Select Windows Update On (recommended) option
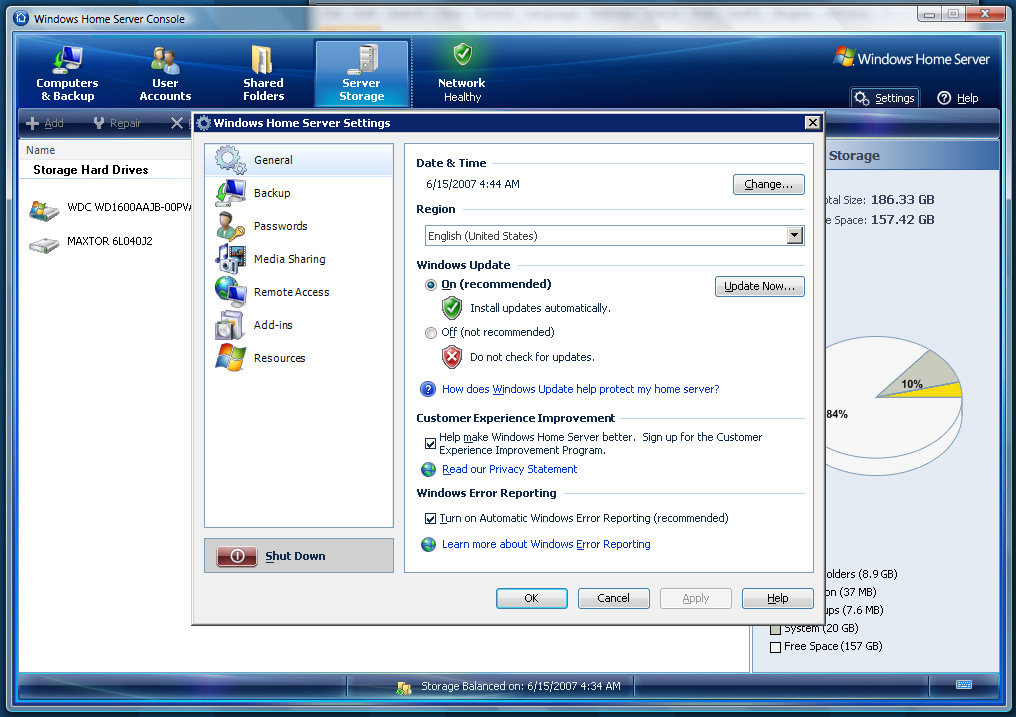 tap(431, 285)
